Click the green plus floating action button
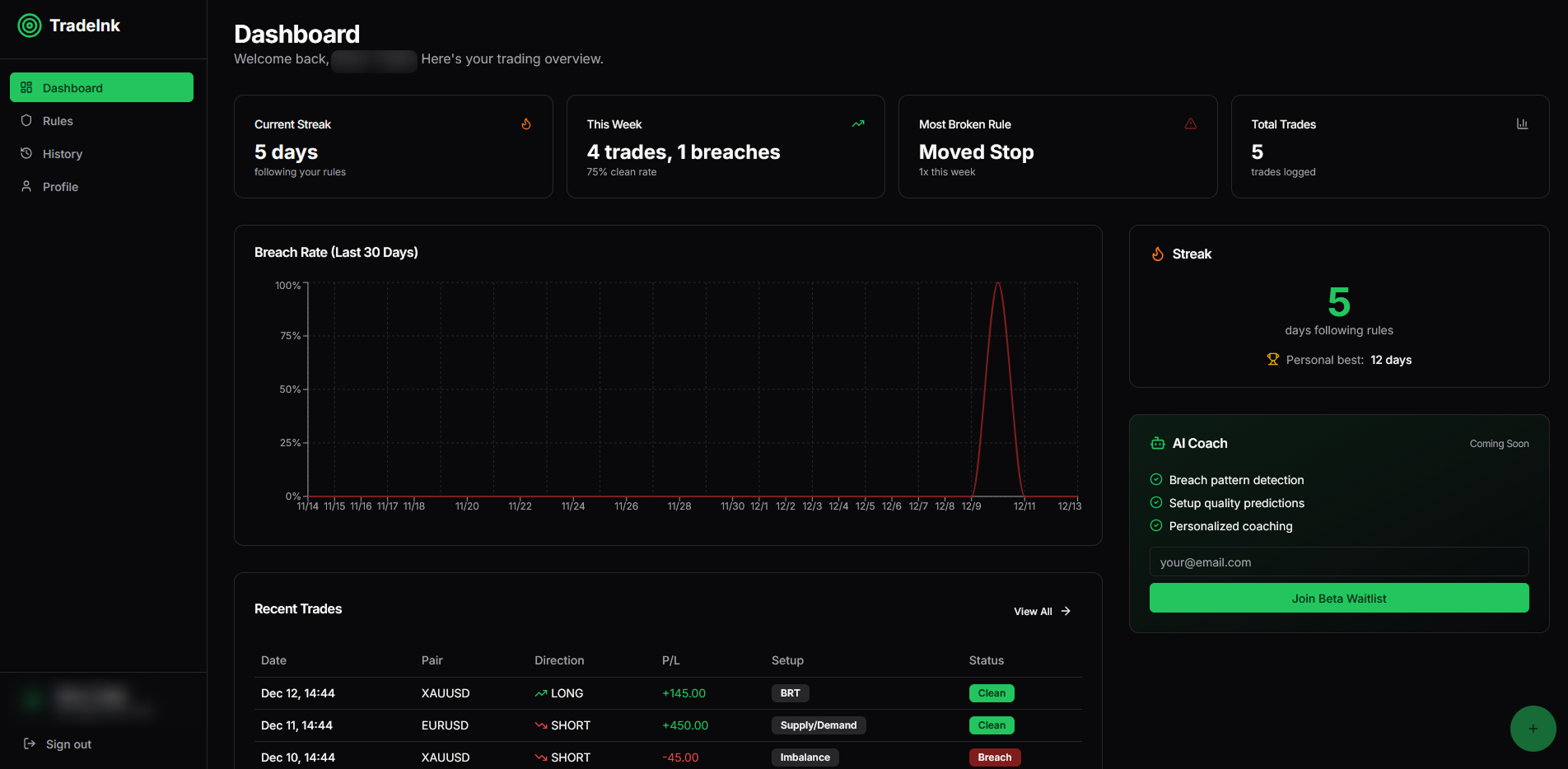 click(1533, 728)
